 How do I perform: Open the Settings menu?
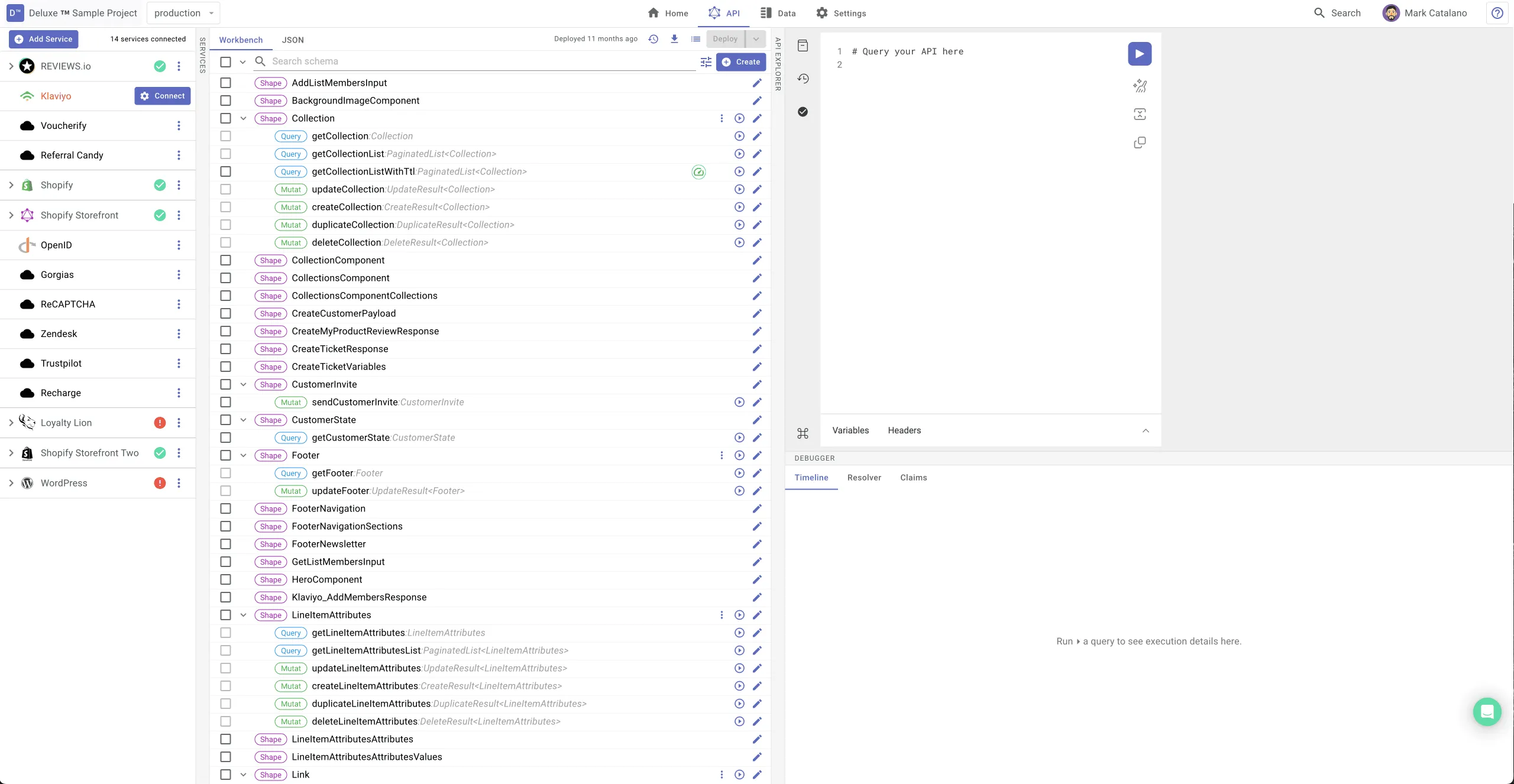840,13
